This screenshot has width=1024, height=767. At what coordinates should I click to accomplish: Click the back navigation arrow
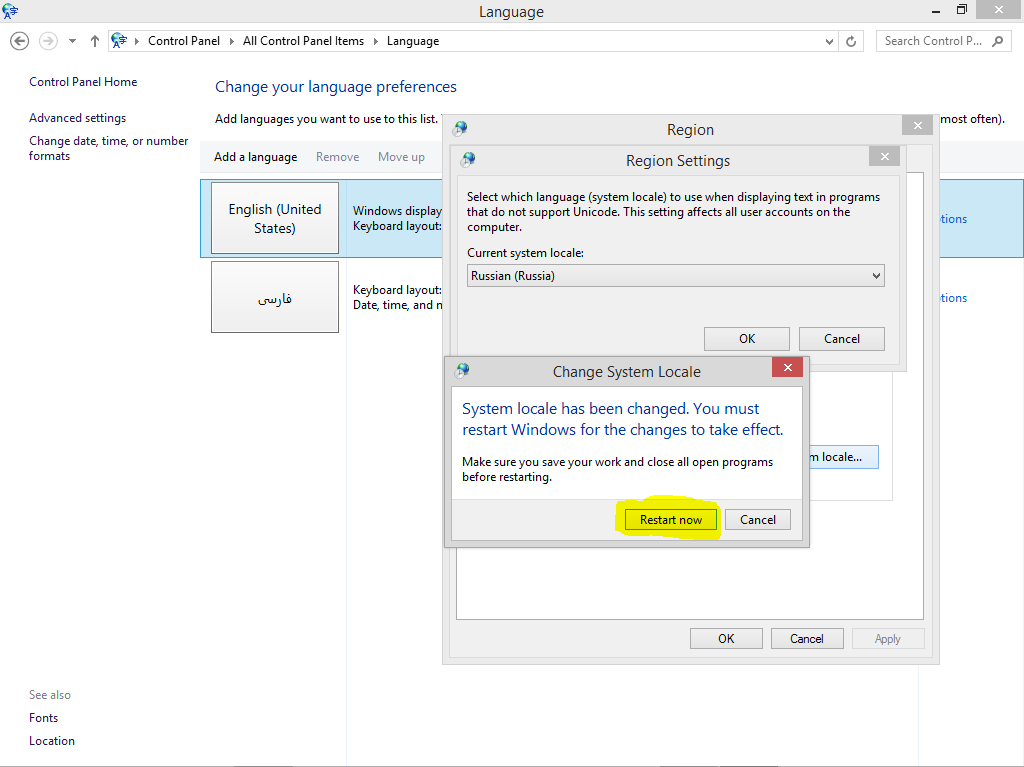pos(19,41)
